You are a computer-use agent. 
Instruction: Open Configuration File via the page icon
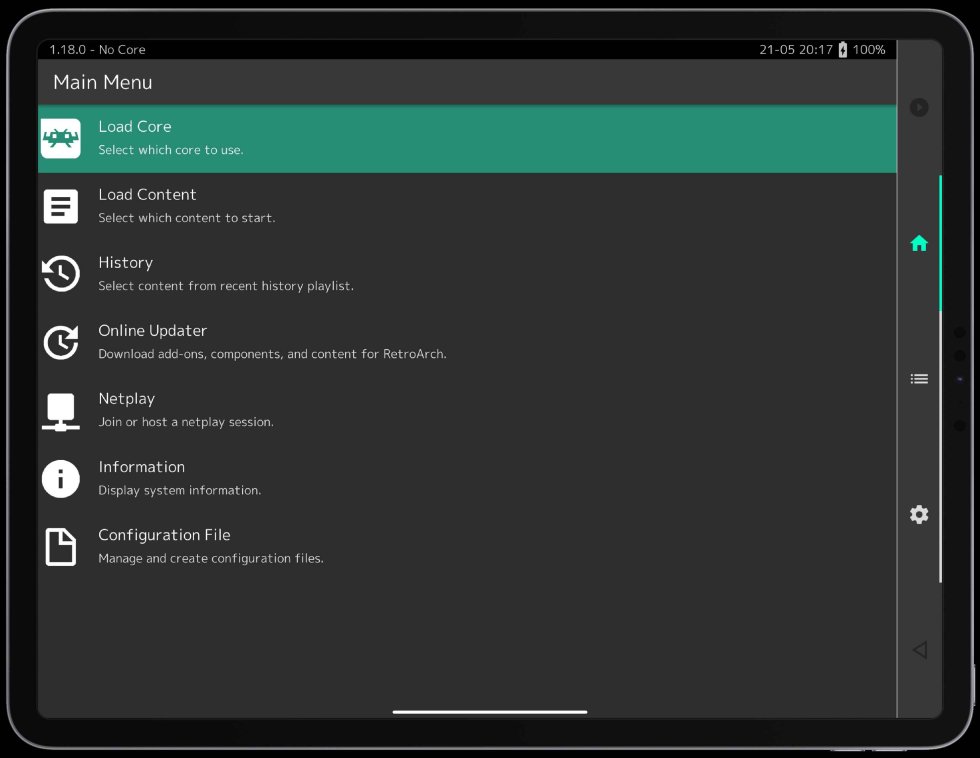60,546
